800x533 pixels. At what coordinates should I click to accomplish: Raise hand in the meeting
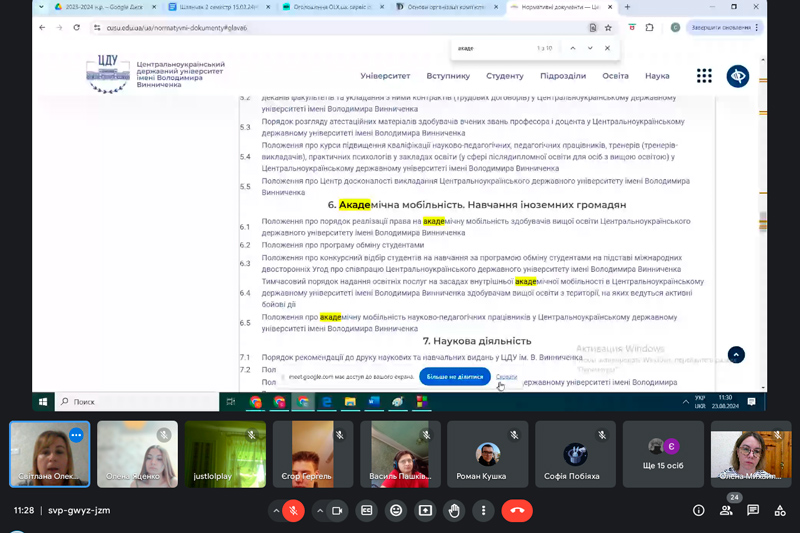[x=455, y=510]
